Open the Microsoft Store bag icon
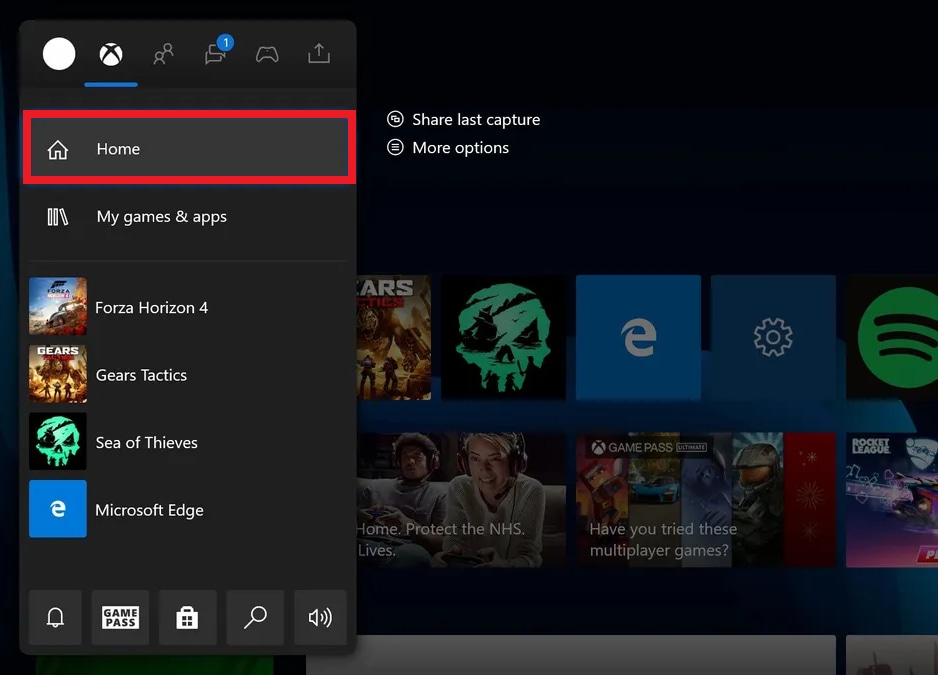The width and height of the screenshot is (938, 675). click(187, 617)
